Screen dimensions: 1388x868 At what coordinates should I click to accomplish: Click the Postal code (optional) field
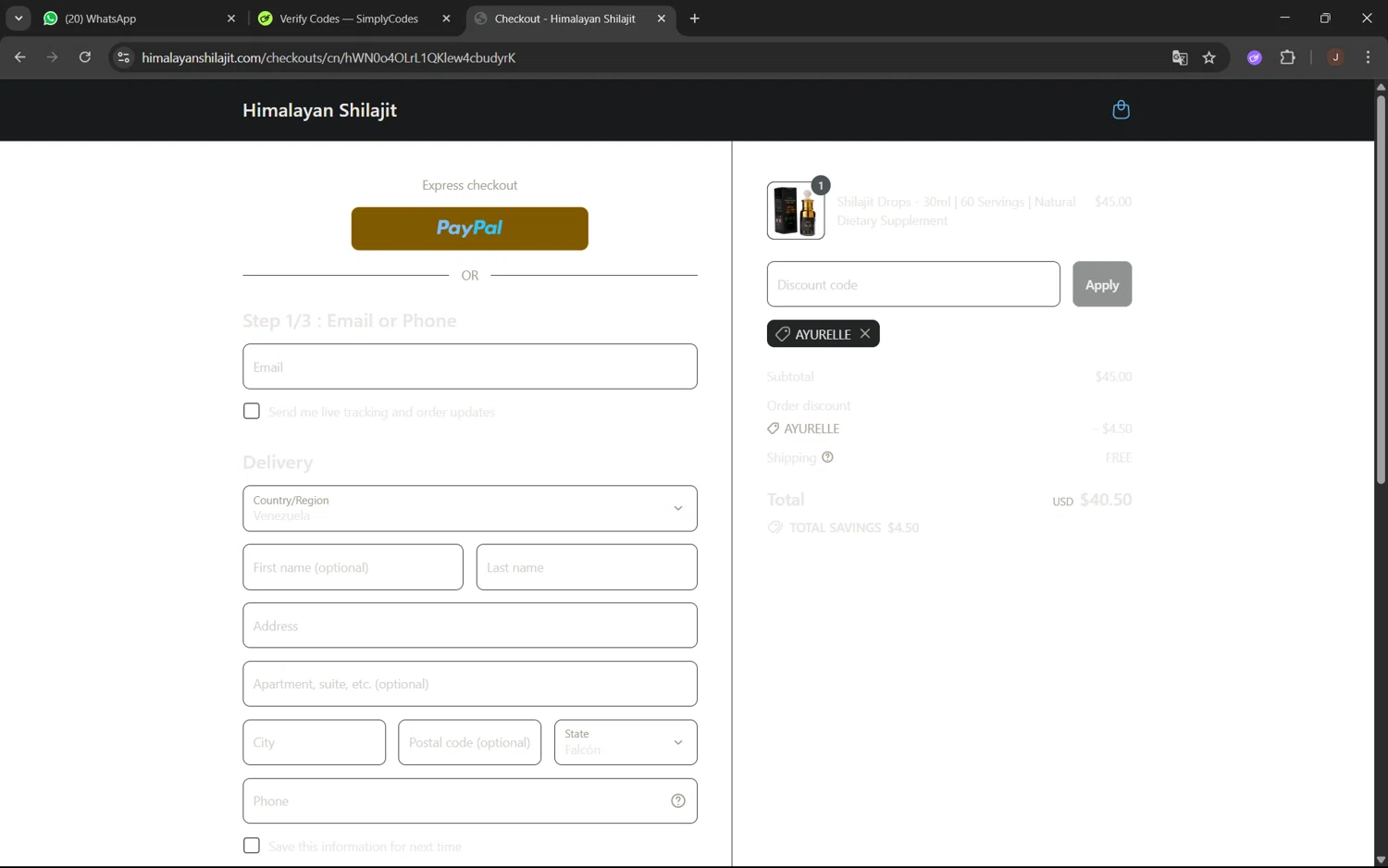(x=469, y=742)
